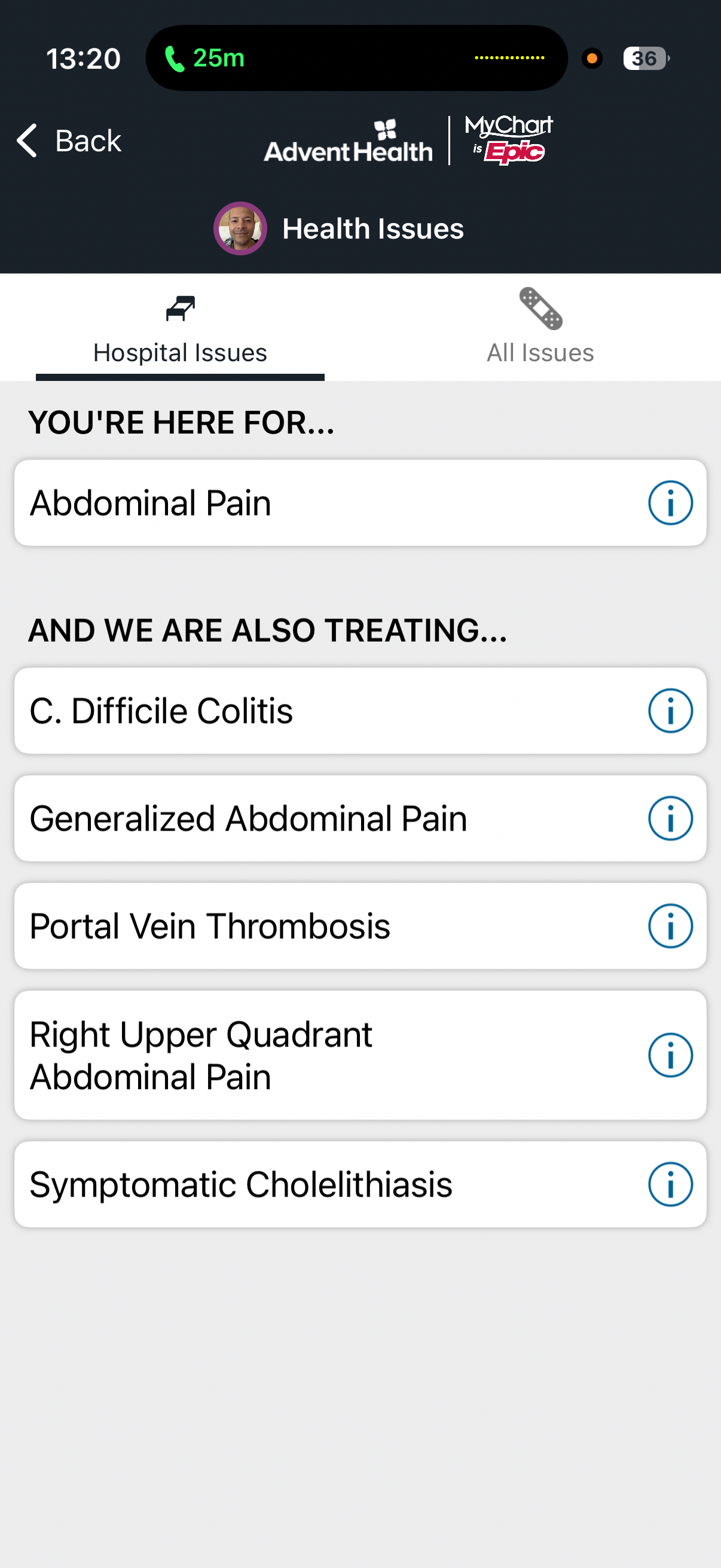
Task: Switch to the All Issues tab
Action: 540,352
